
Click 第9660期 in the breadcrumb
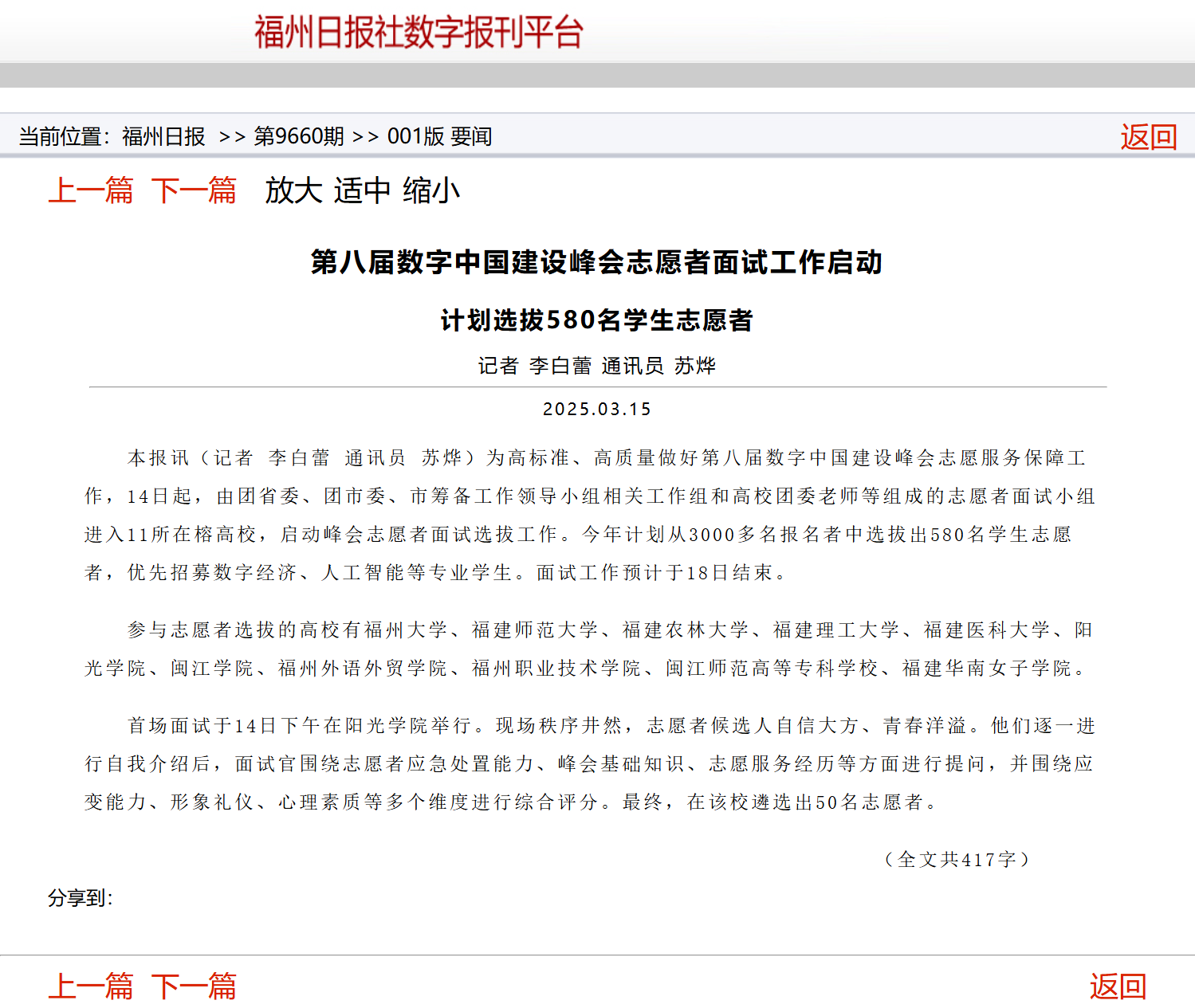coord(298,136)
